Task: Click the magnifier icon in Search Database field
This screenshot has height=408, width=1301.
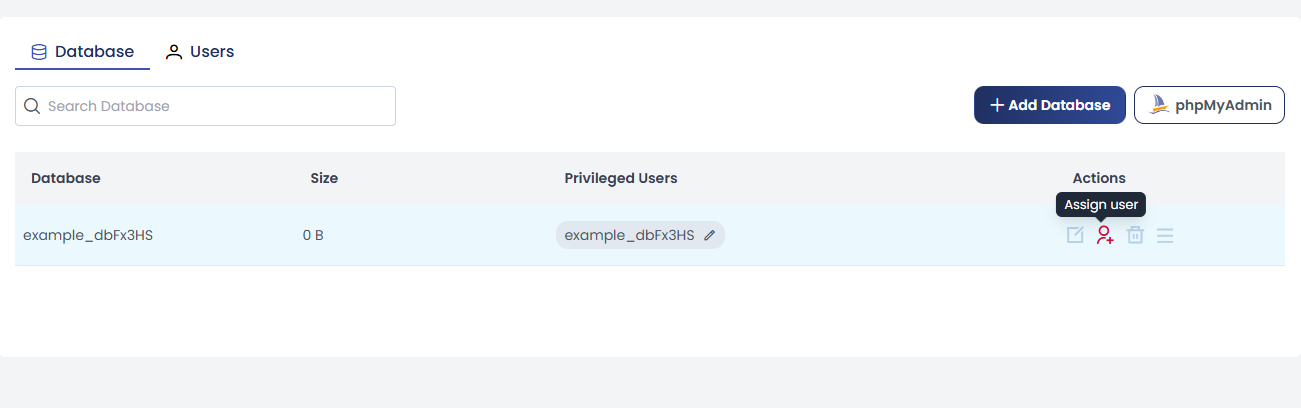Action: click(x=32, y=106)
